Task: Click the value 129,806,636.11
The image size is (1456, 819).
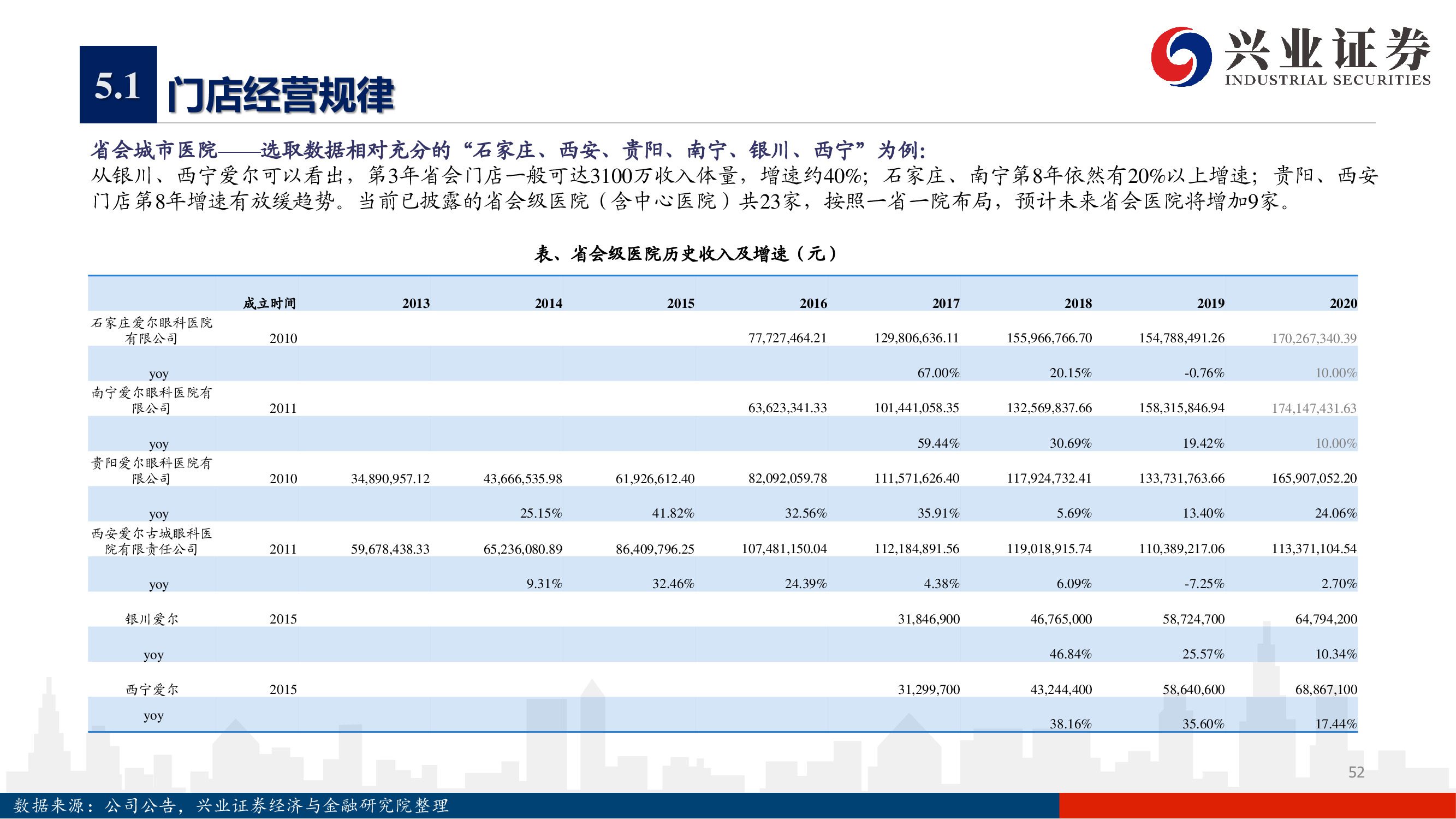Action: 917,338
